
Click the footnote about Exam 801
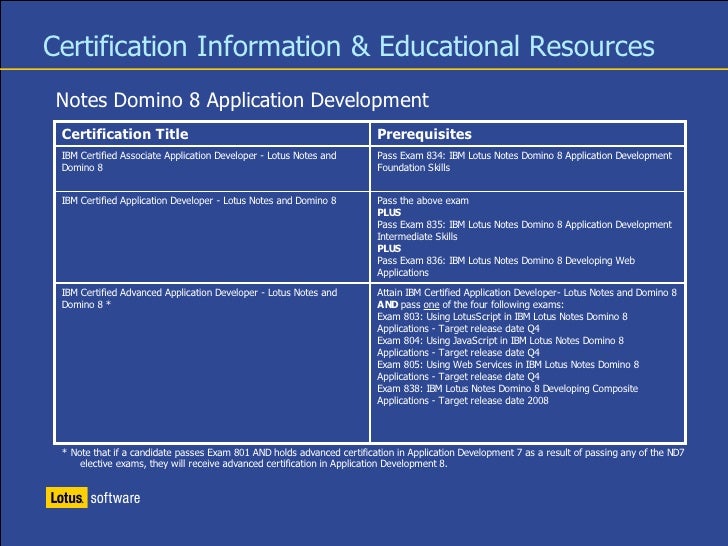coord(373,458)
